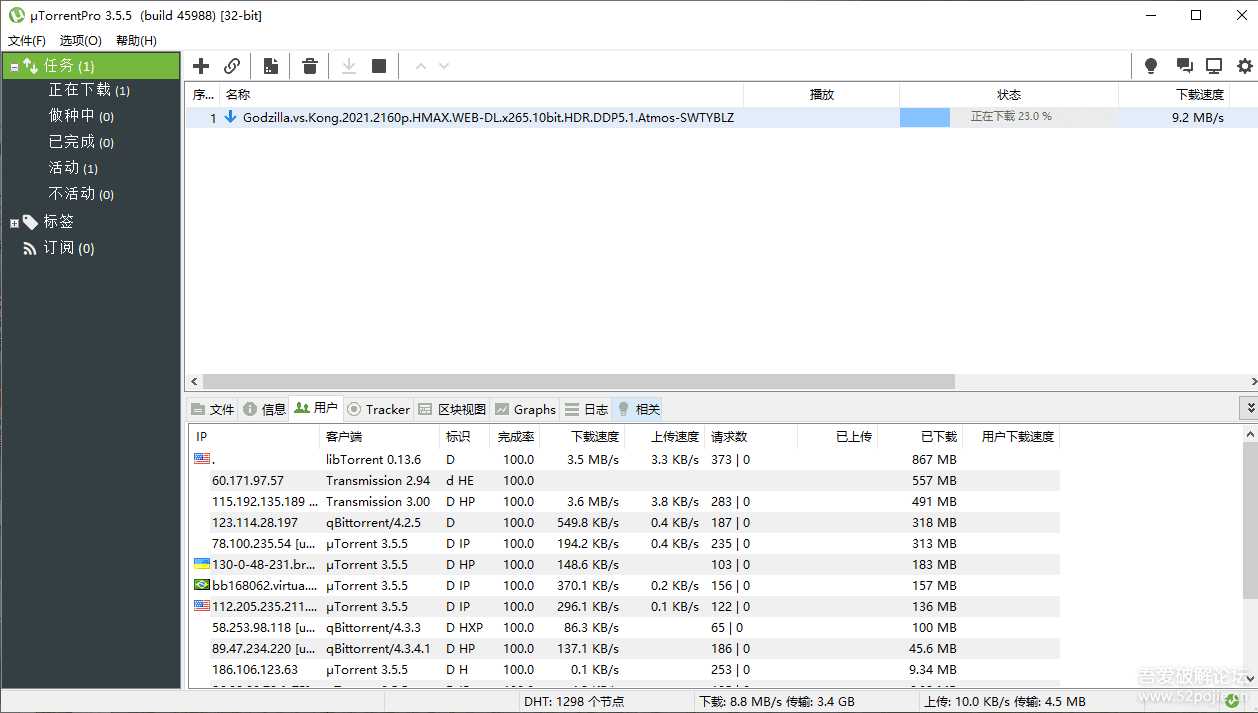1258x713 pixels.
Task: Collapse the 任务 sidebar section
Action: (x=14, y=64)
